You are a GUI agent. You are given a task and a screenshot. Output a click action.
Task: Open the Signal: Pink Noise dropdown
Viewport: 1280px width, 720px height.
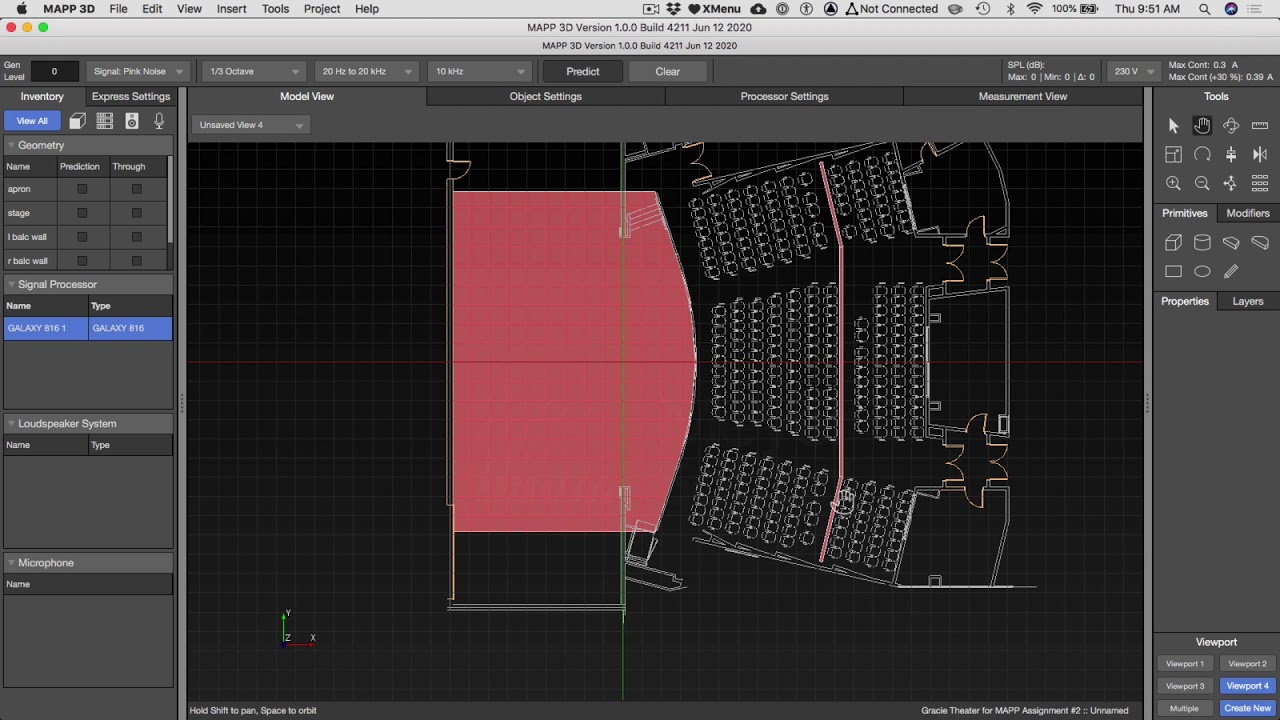[138, 71]
